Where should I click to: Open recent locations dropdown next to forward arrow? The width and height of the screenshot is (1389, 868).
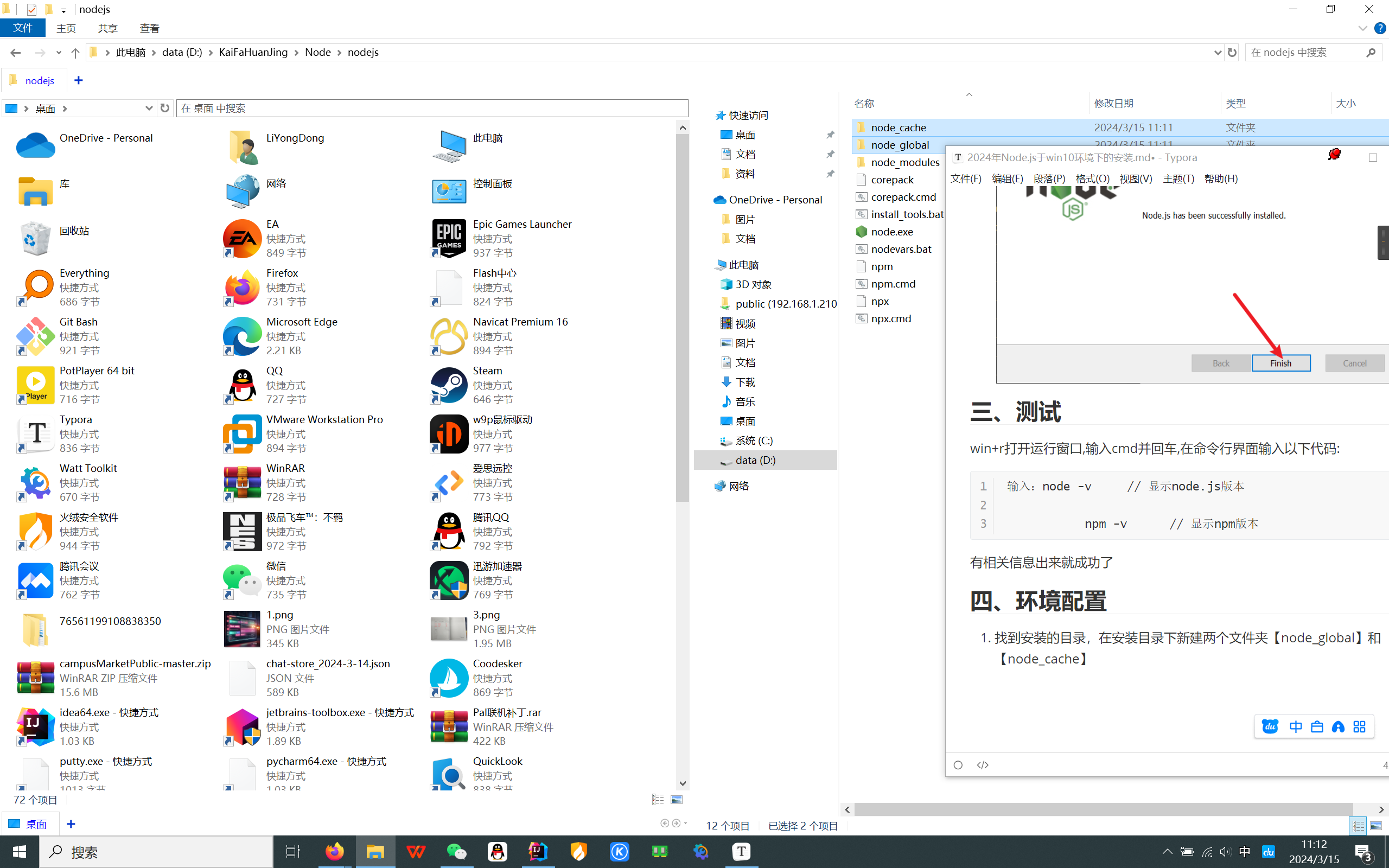point(59,52)
